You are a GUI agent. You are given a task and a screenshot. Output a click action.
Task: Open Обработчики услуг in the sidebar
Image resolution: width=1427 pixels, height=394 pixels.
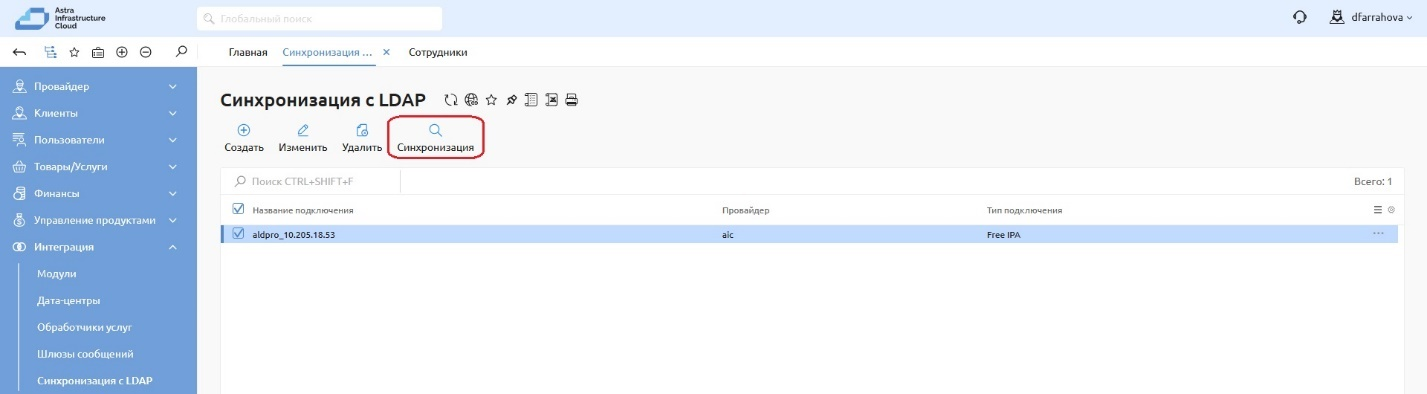pyautogui.click(x=84, y=327)
